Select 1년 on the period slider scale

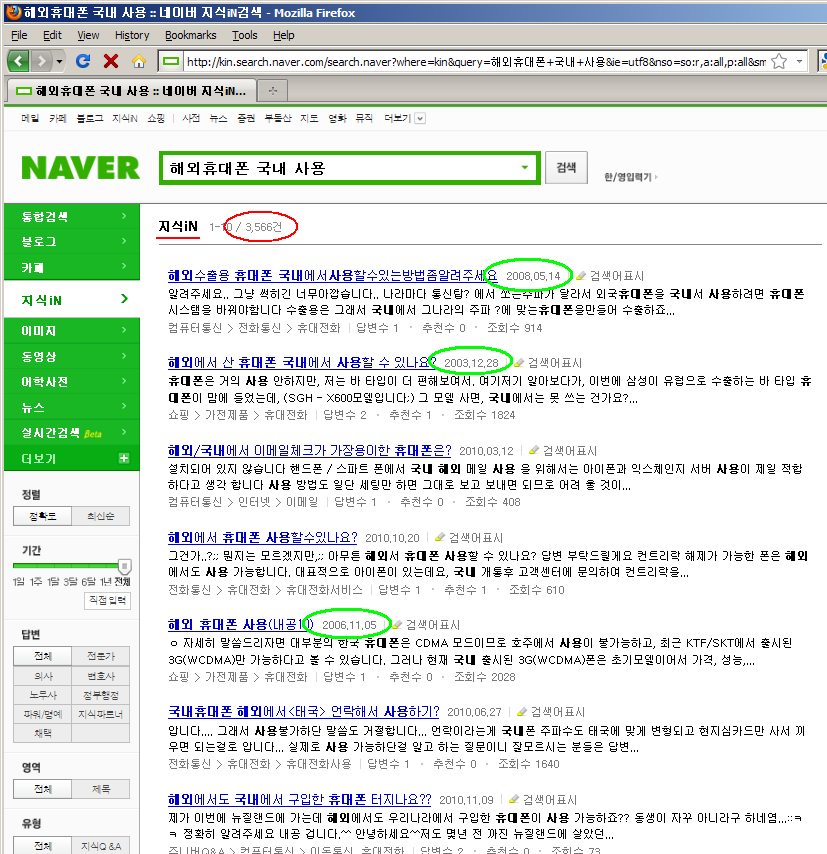point(105,582)
